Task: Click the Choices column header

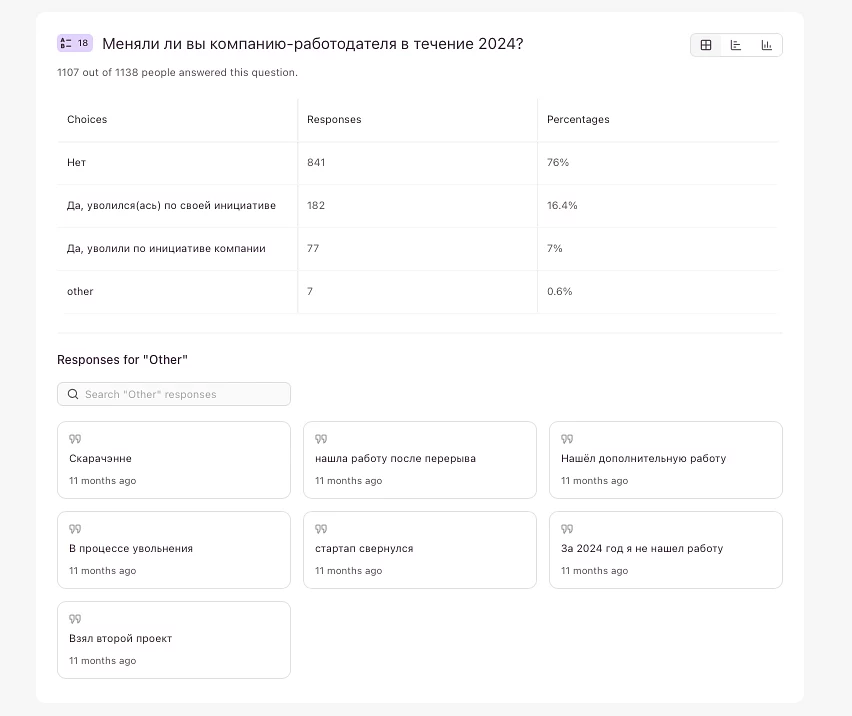Action: (87, 119)
